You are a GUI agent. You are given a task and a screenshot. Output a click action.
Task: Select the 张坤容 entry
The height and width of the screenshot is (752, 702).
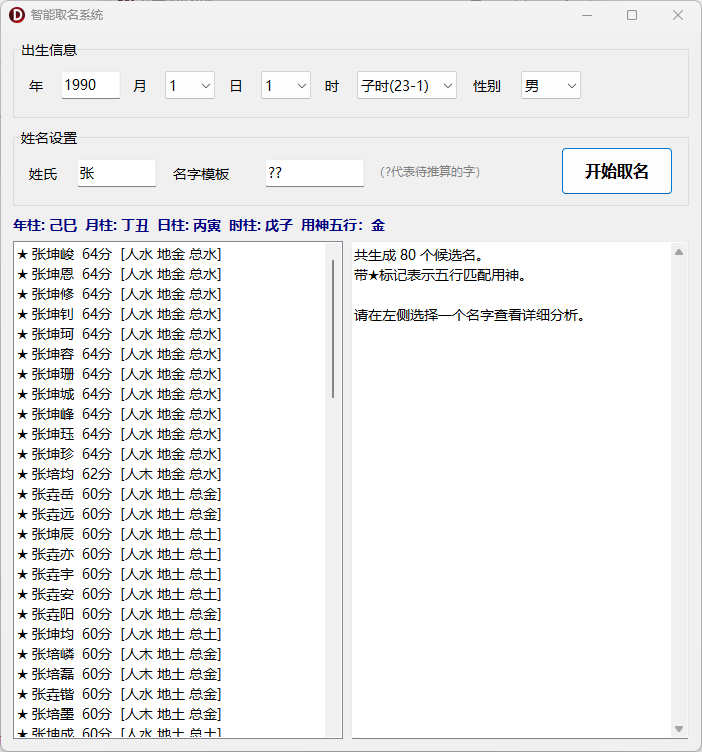pos(170,354)
